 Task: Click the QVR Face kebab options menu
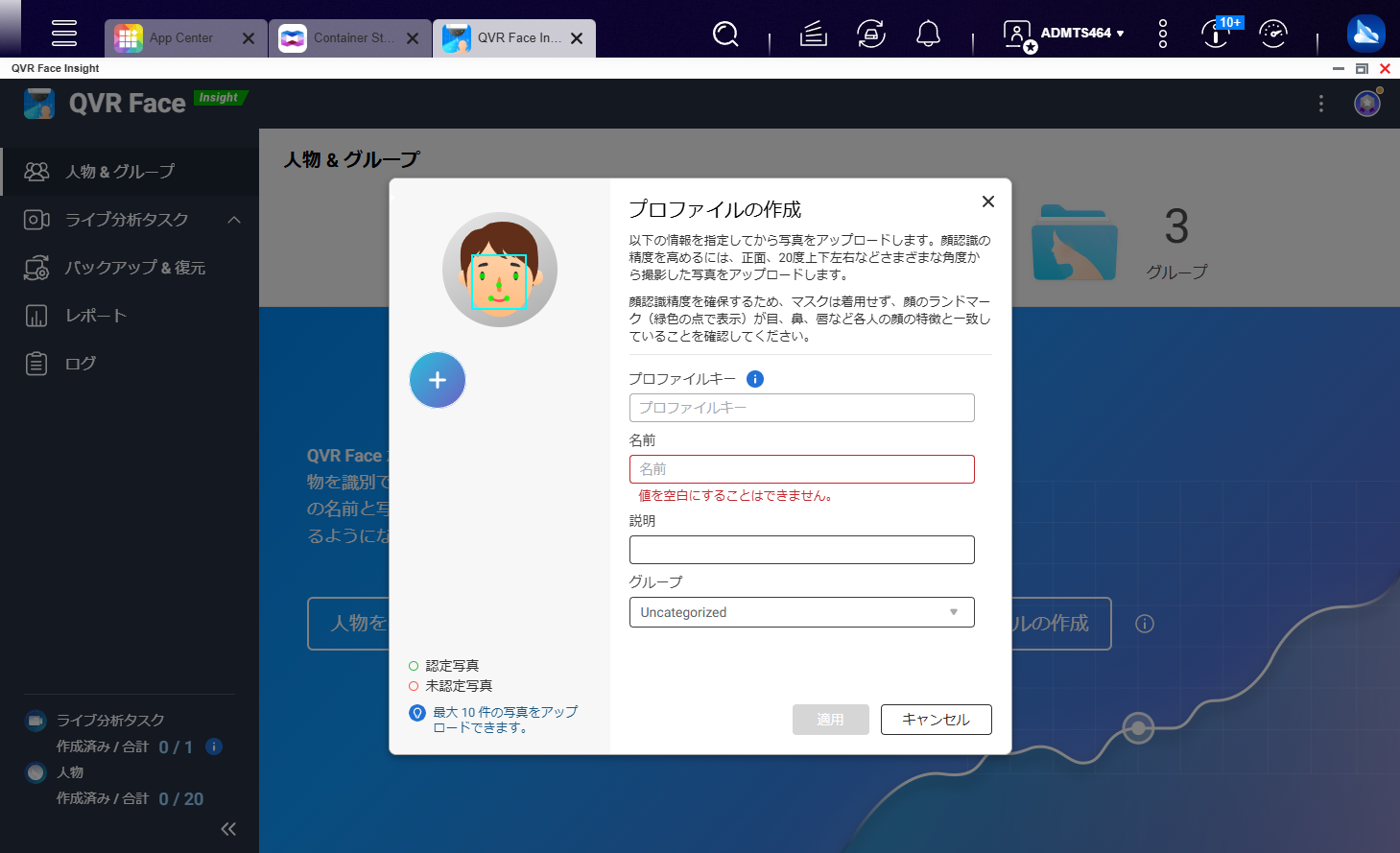click(1321, 103)
